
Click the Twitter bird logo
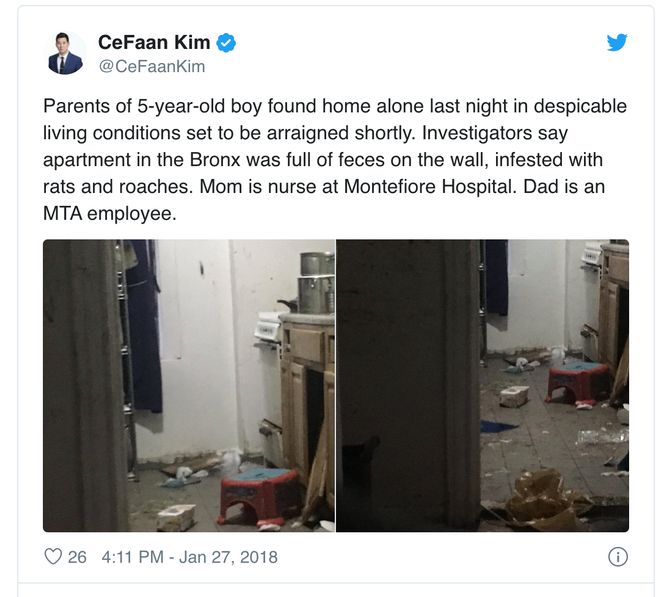pyautogui.click(x=617, y=42)
